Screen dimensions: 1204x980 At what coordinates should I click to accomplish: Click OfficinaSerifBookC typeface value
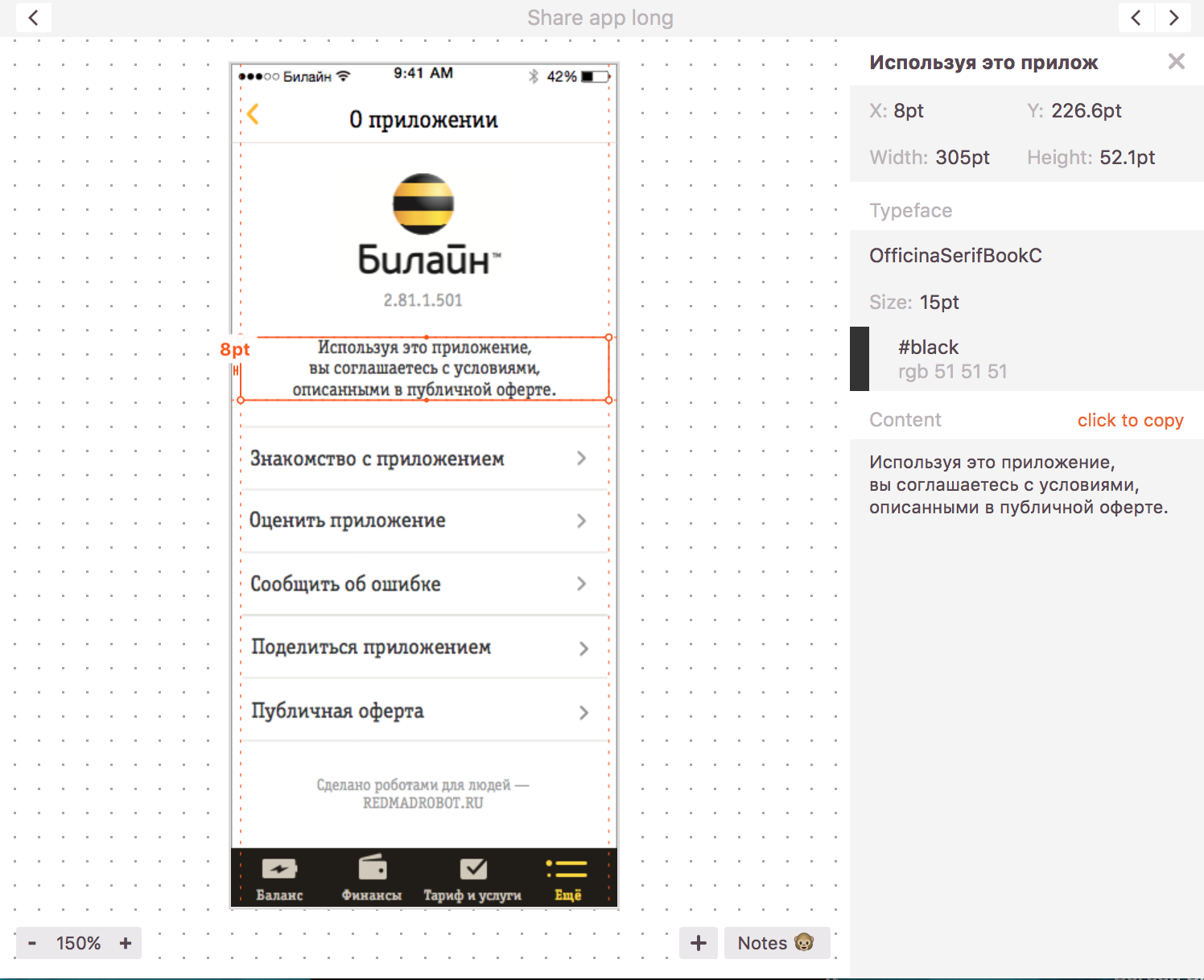(955, 256)
